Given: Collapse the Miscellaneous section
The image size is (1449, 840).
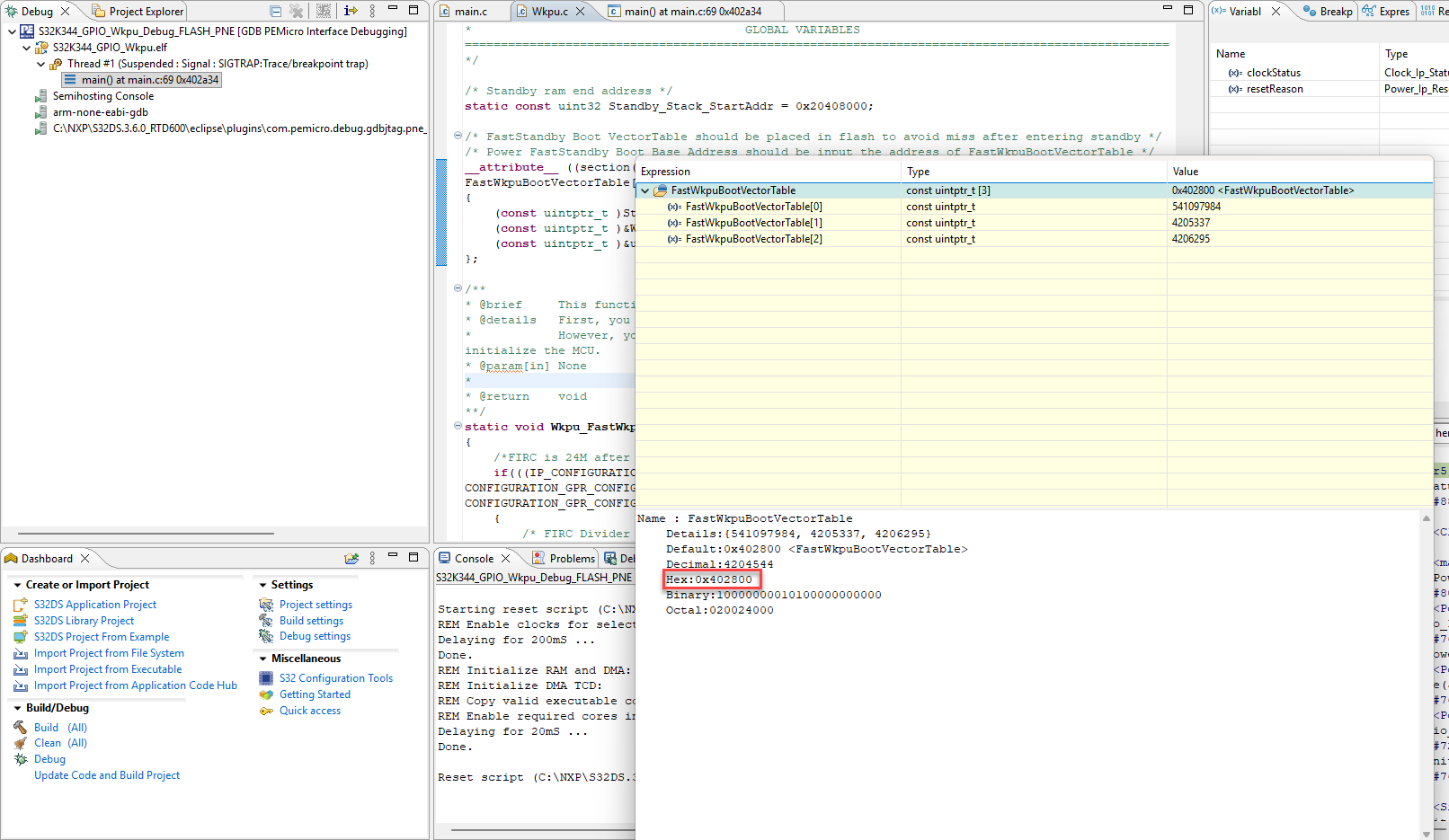Looking at the screenshot, I should tap(262, 659).
